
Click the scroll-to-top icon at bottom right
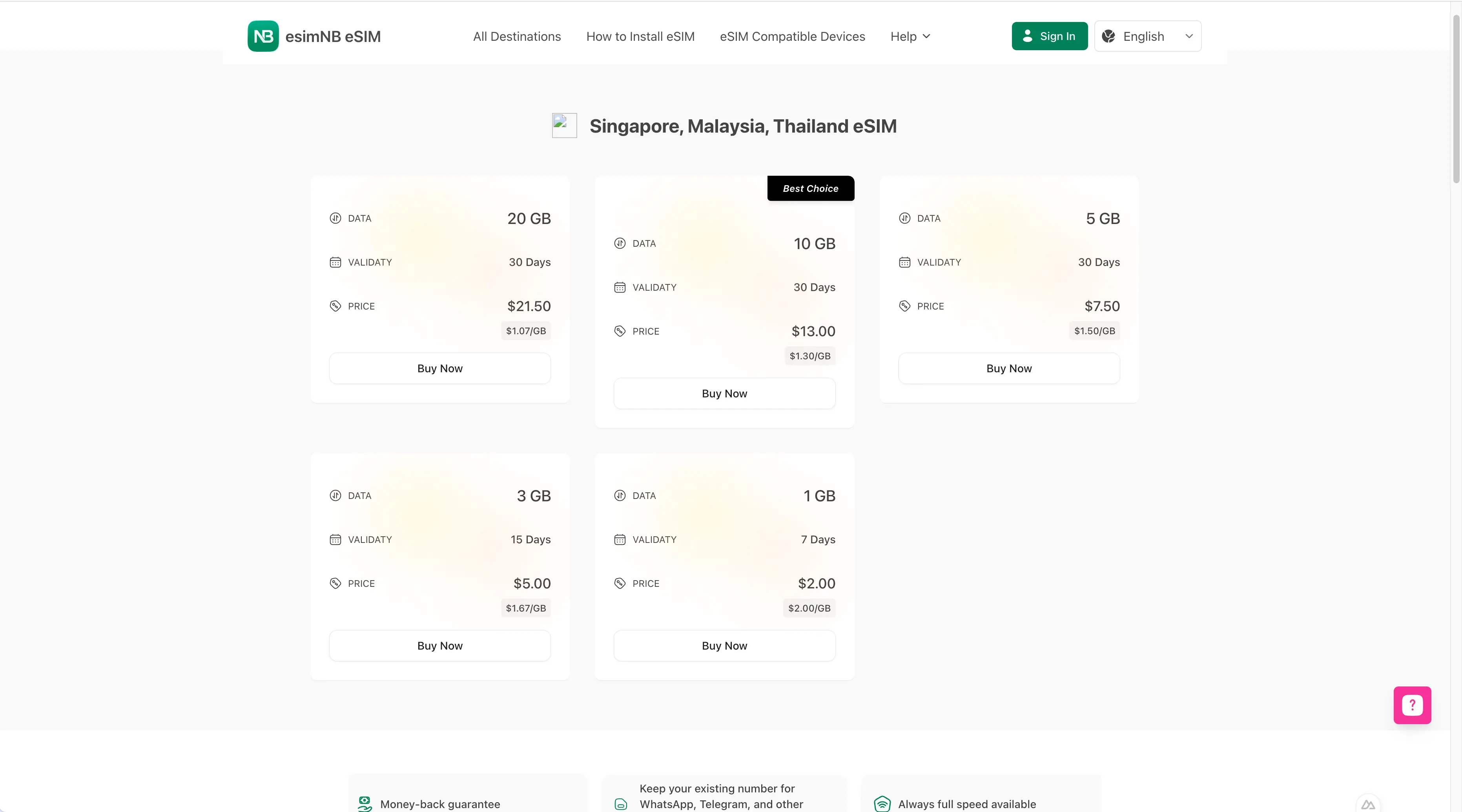pos(1368,805)
